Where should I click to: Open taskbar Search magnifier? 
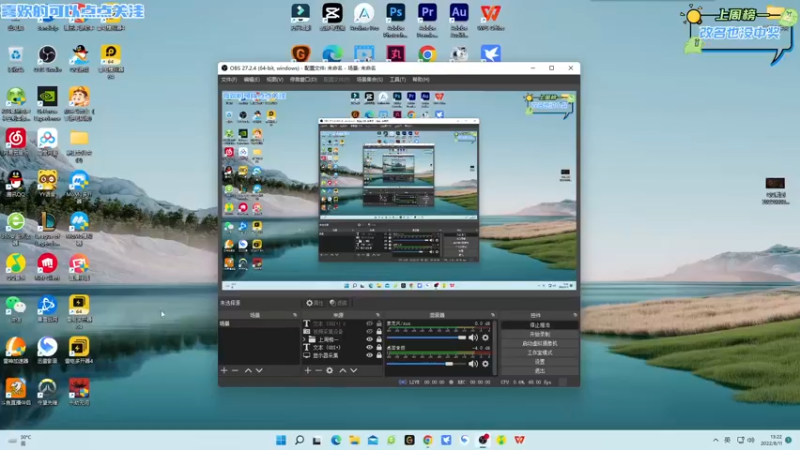coord(299,440)
